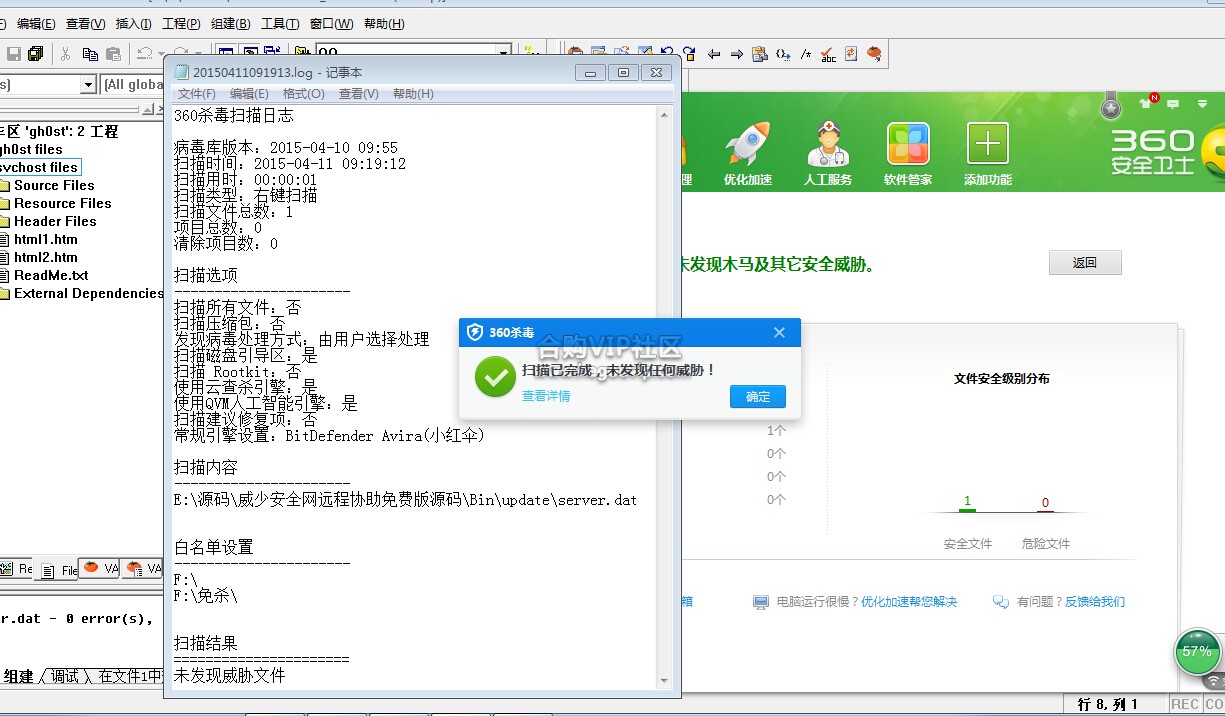Click the Save icon in the IDE toolbar
This screenshot has width=1225, height=716.
[x=14, y=54]
